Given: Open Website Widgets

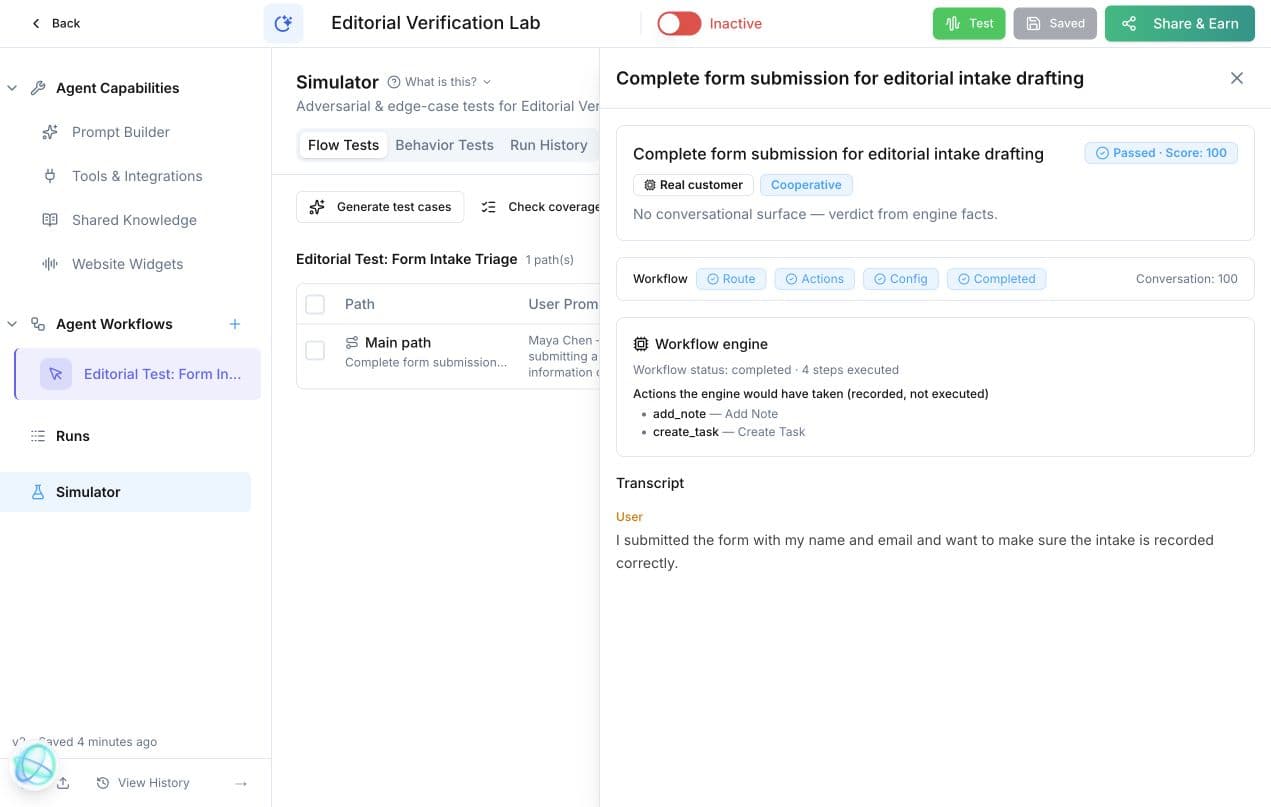Looking at the screenshot, I should click(x=127, y=264).
